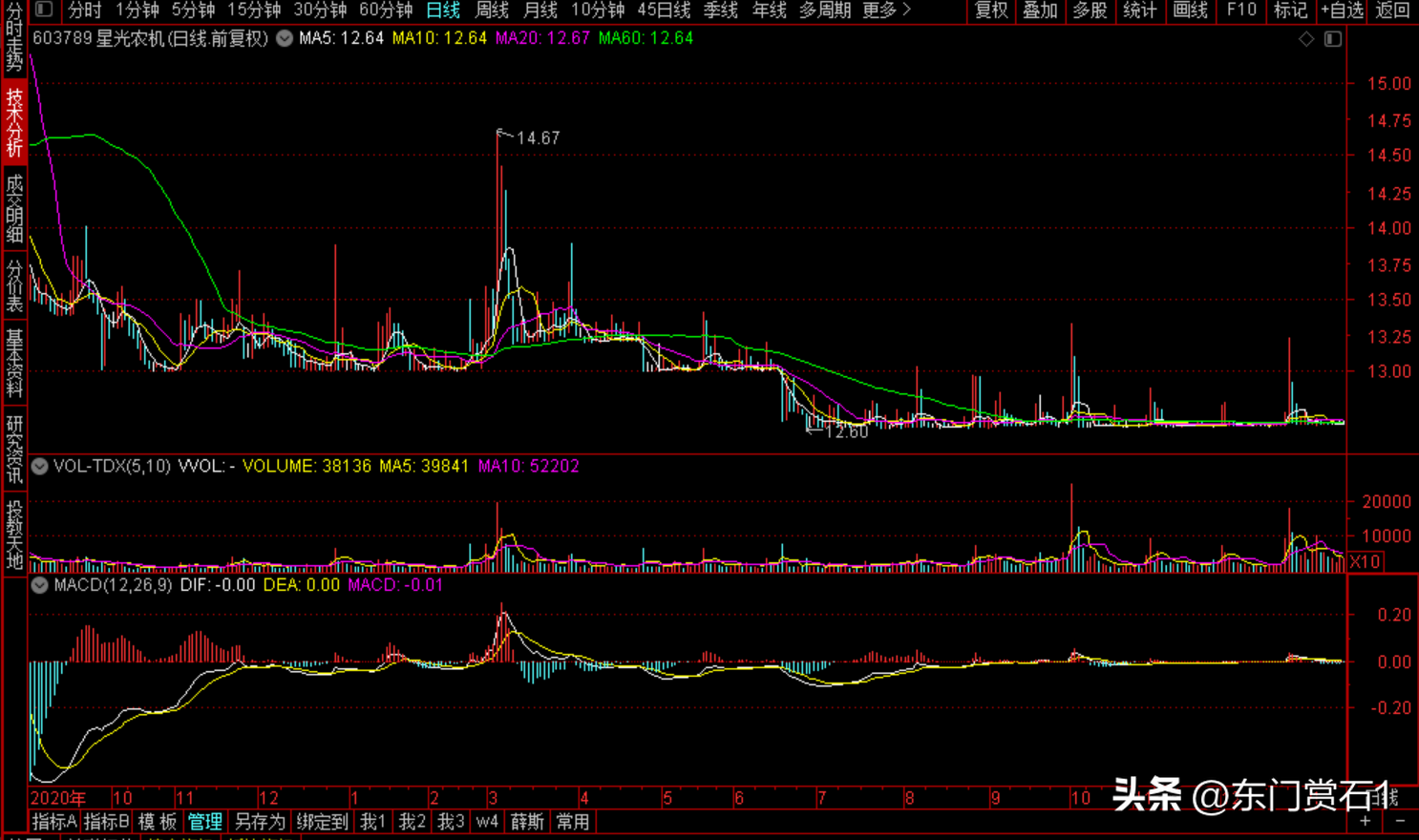1419x840 pixels.
Task: Open the main chart indicator dropdown next to 星光农机
Action: [285, 39]
